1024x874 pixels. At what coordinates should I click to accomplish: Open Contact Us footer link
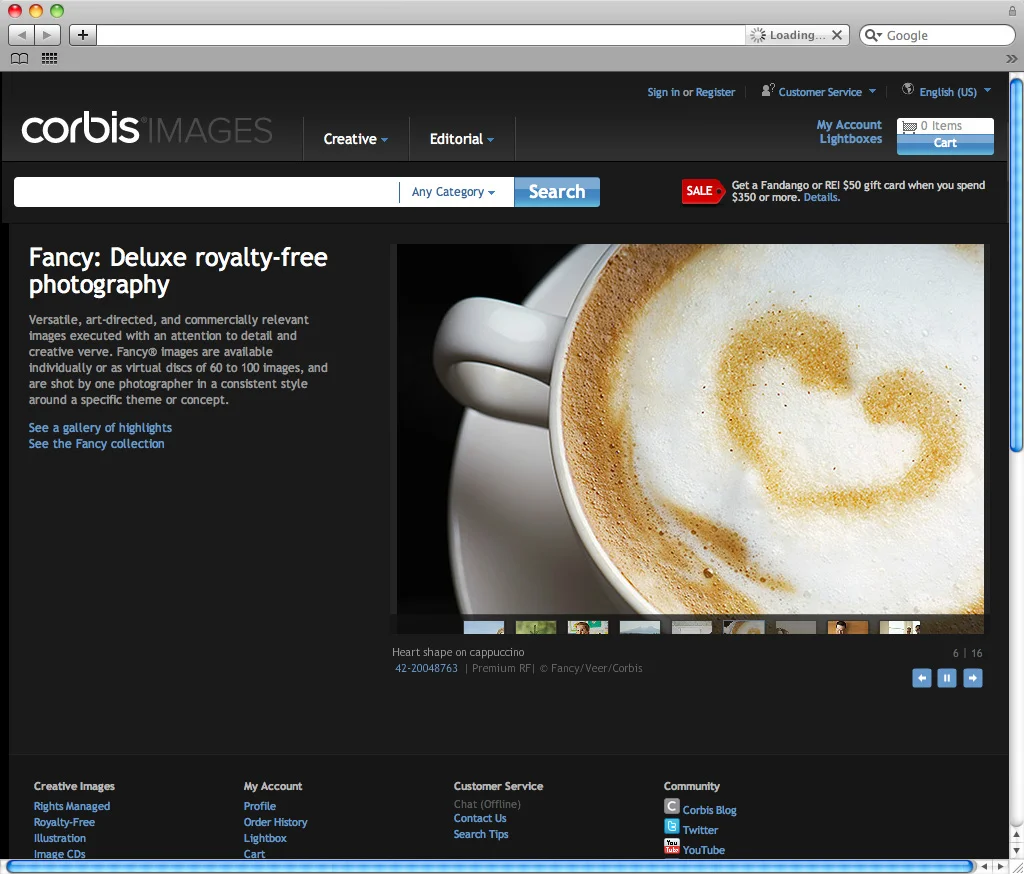pos(480,818)
